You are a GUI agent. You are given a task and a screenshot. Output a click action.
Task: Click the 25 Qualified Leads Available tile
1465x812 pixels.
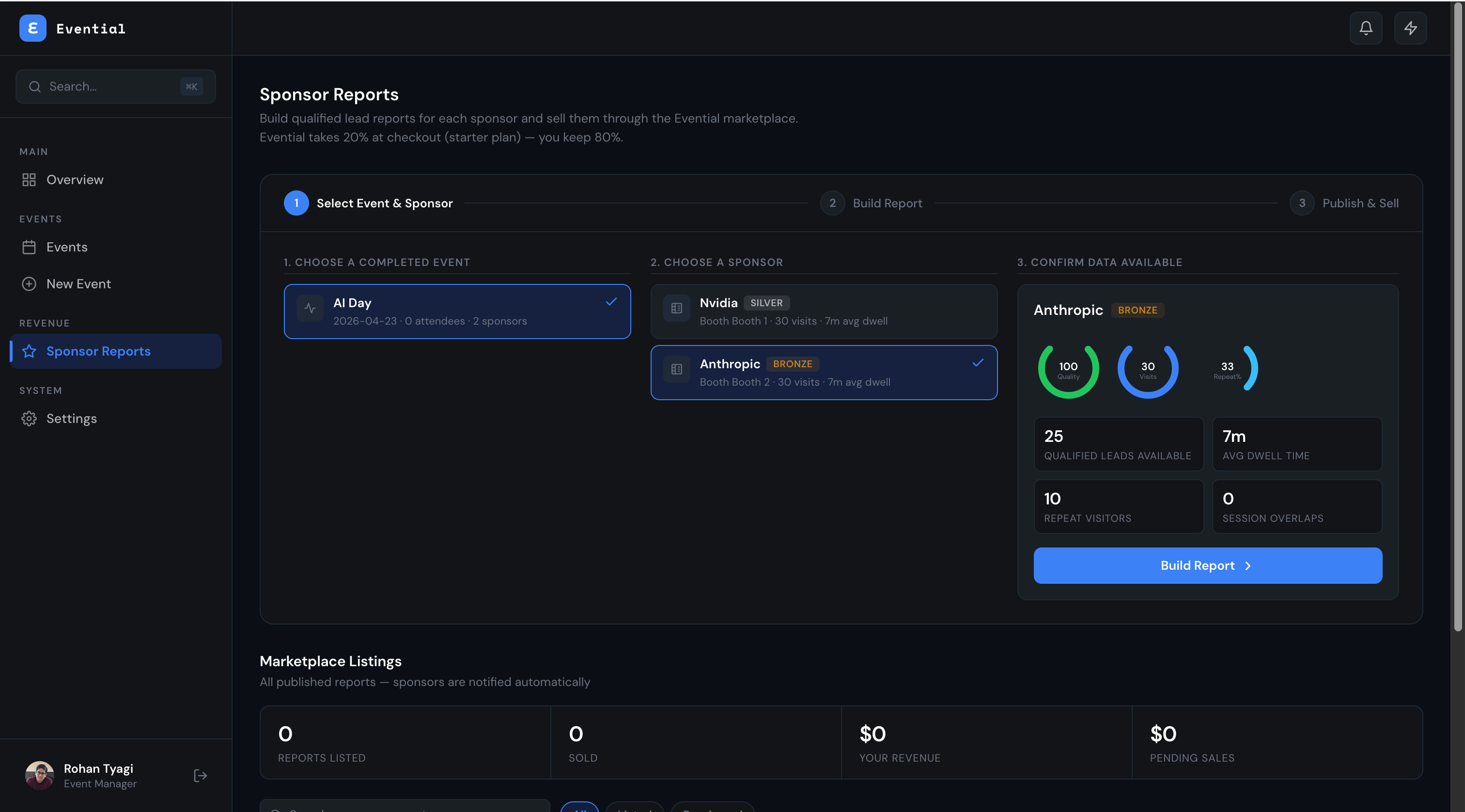(1118, 444)
